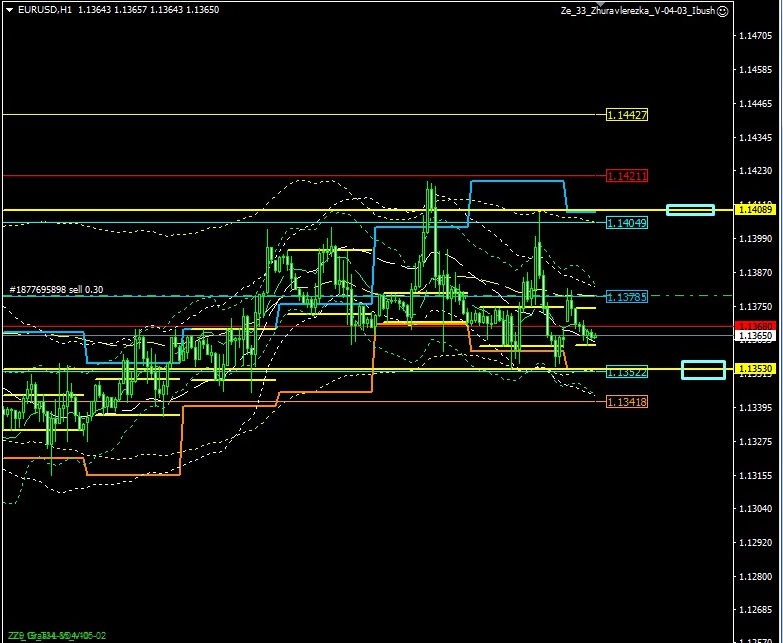Click the yellow 1.14427 price label

click(x=627, y=115)
